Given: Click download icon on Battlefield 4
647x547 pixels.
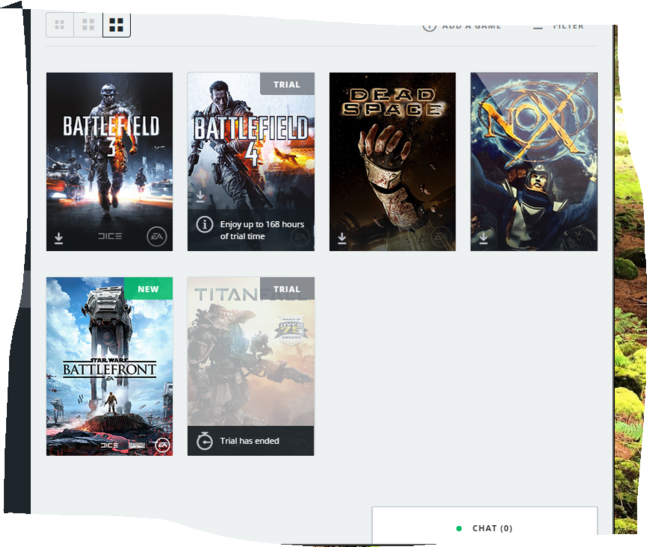Looking at the screenshot, I should coord(200,196).
